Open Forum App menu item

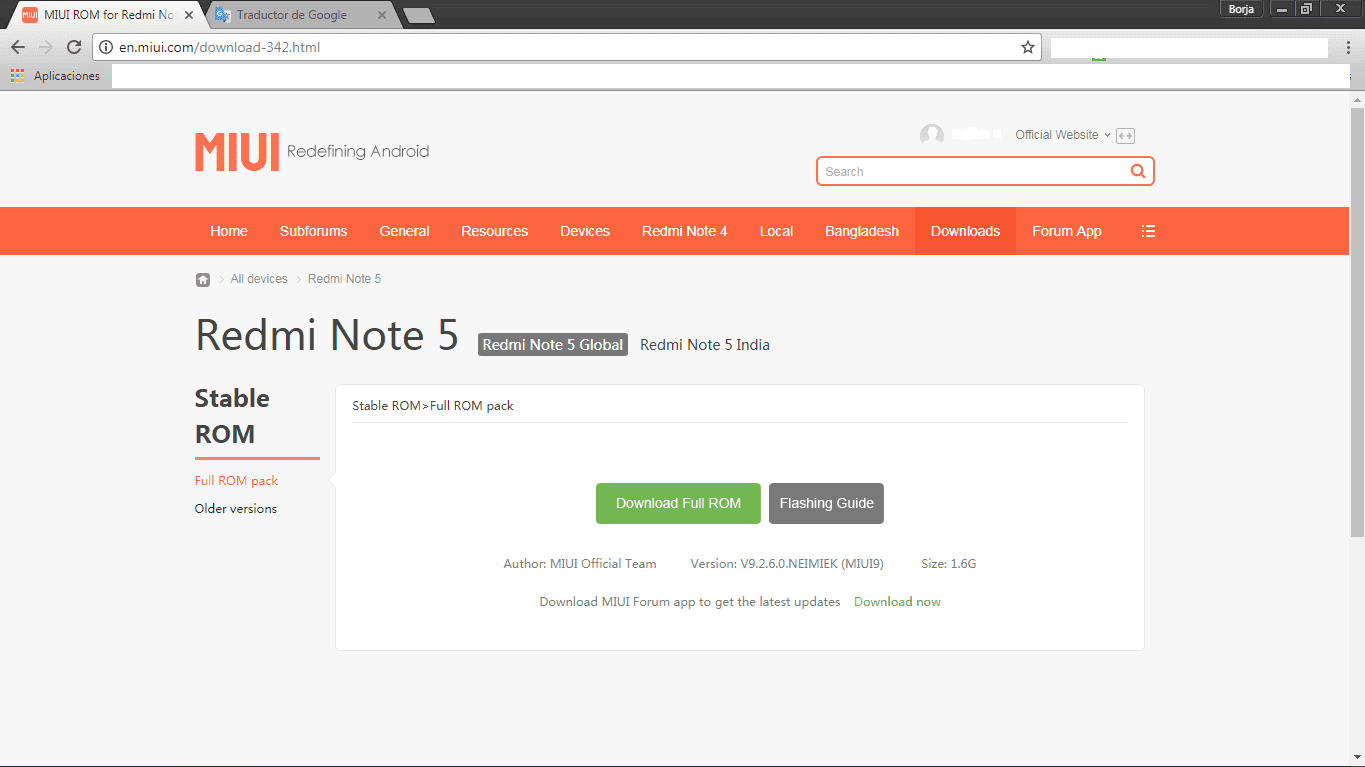[1067, 231]
